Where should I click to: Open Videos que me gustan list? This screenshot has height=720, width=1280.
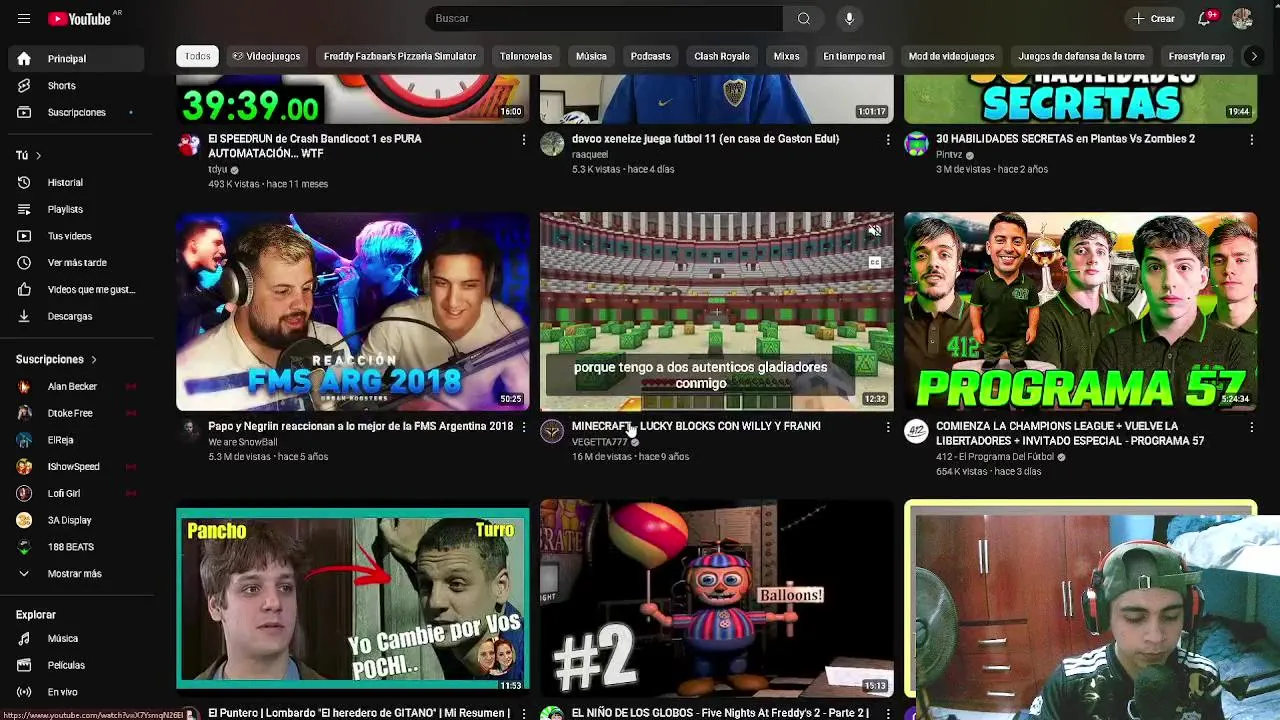tap(76, 289)
